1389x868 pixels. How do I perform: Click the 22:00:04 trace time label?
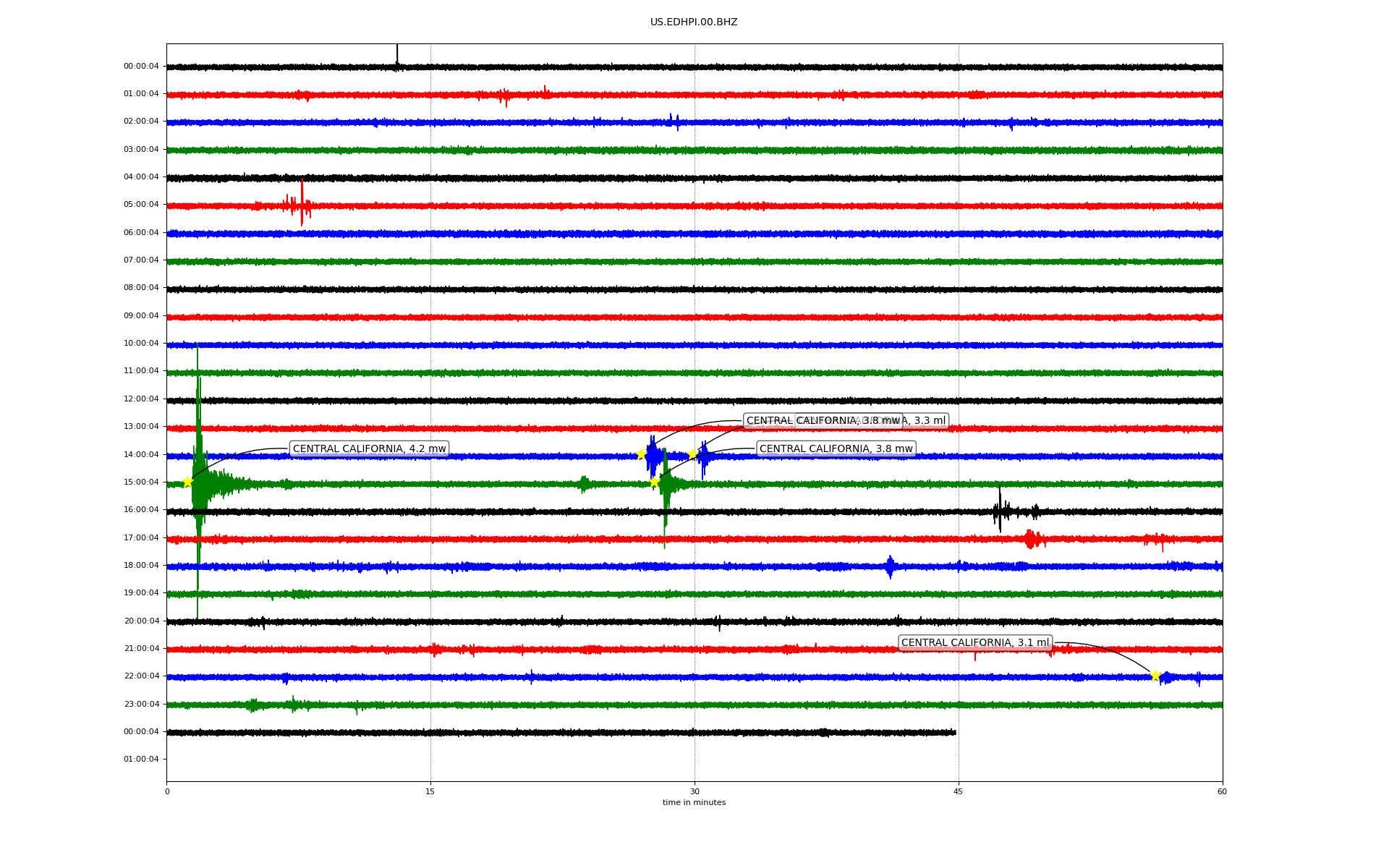(141, 676)
